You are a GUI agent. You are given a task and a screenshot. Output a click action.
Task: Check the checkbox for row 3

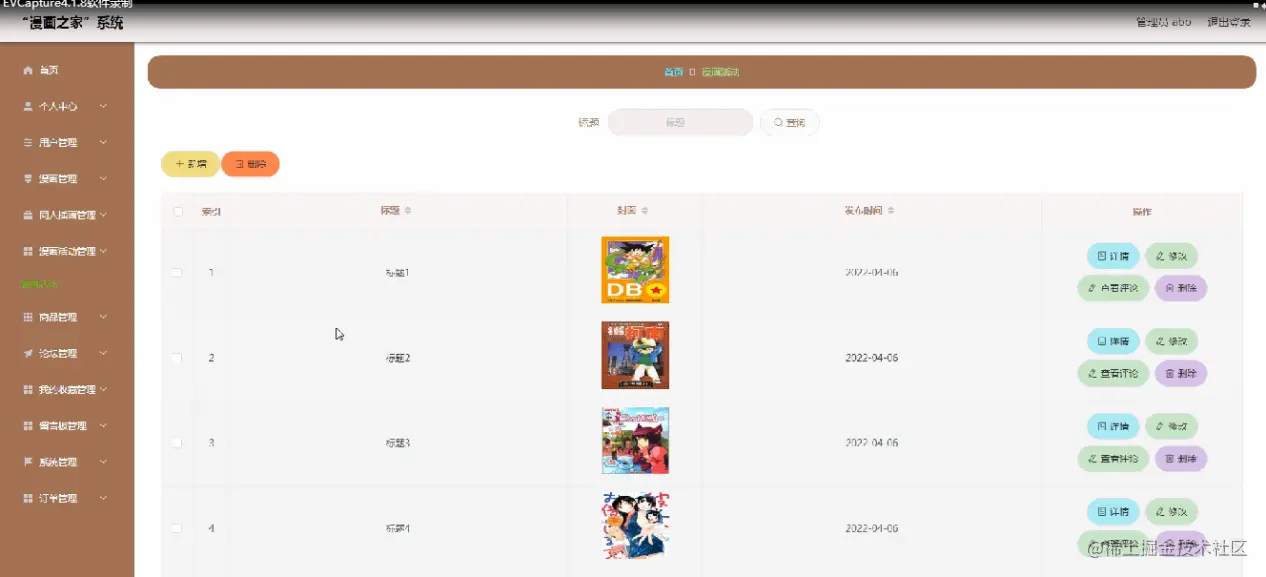tap(177, 443)
